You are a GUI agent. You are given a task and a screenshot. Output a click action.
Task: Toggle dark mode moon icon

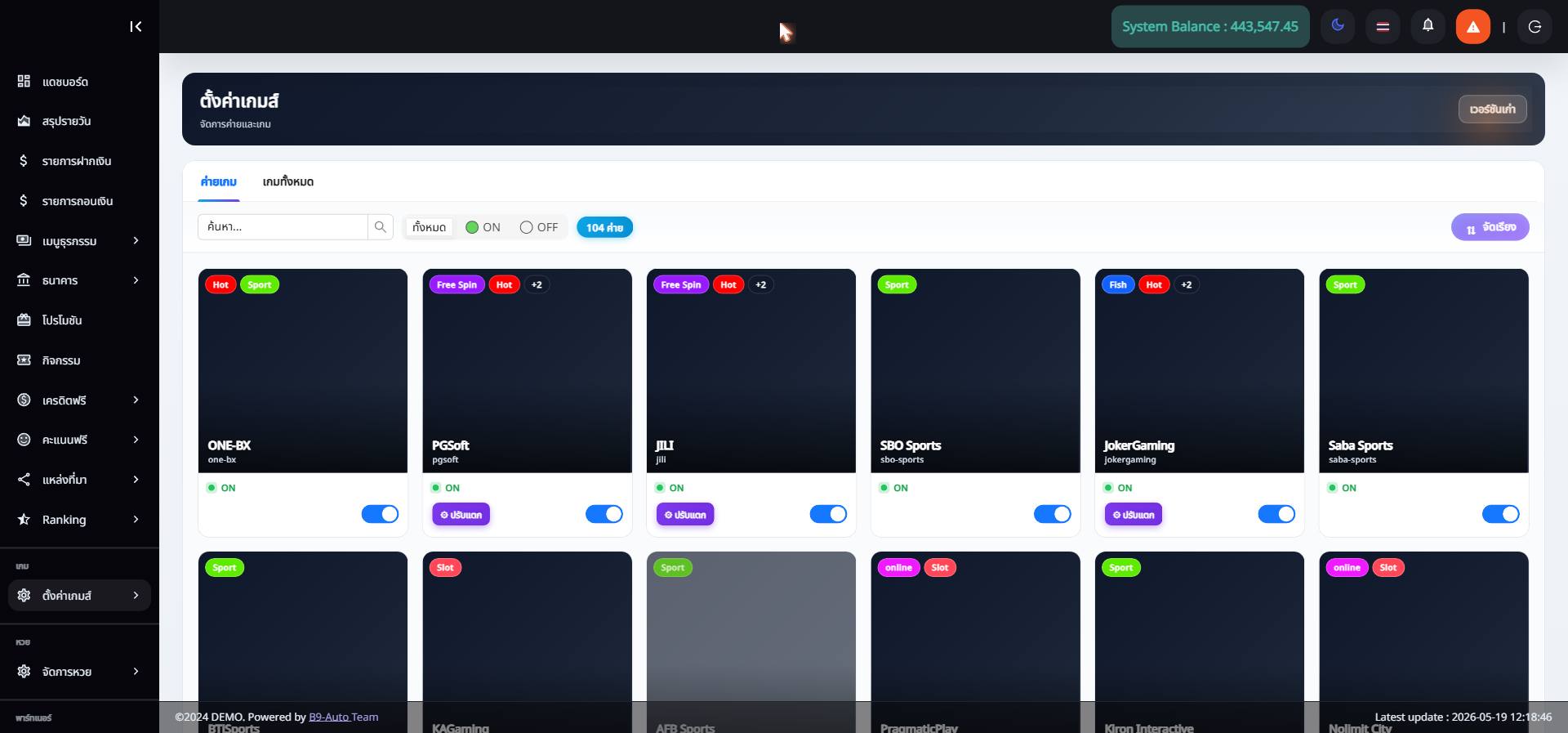[x=1338, y=26]
